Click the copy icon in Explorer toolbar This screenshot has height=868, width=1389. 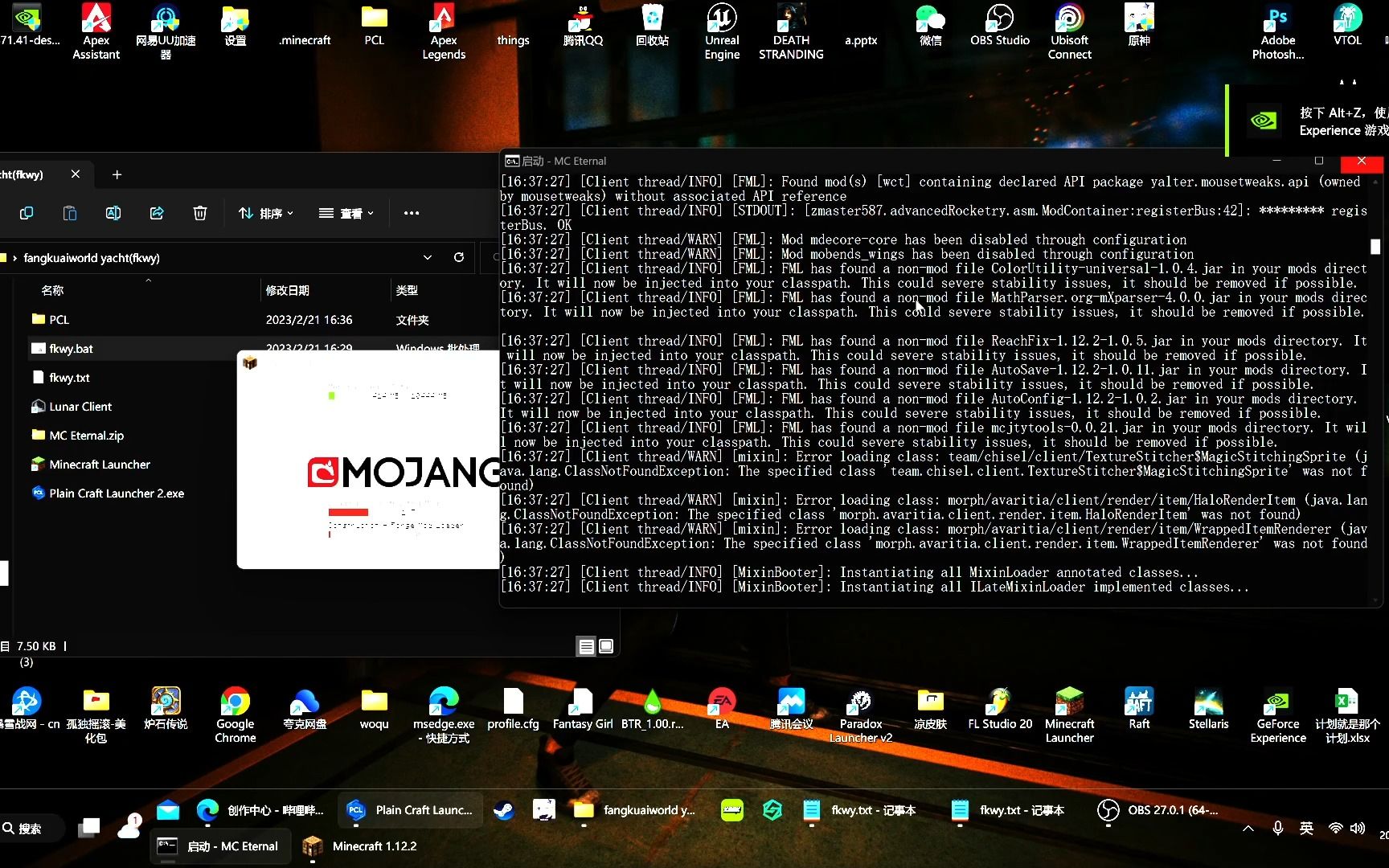click(x=27, y=213)
